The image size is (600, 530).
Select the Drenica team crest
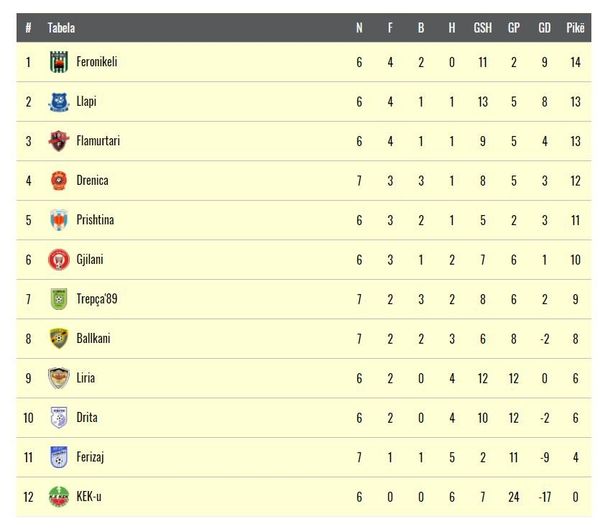pyautogui.click(x=59, y=181)
